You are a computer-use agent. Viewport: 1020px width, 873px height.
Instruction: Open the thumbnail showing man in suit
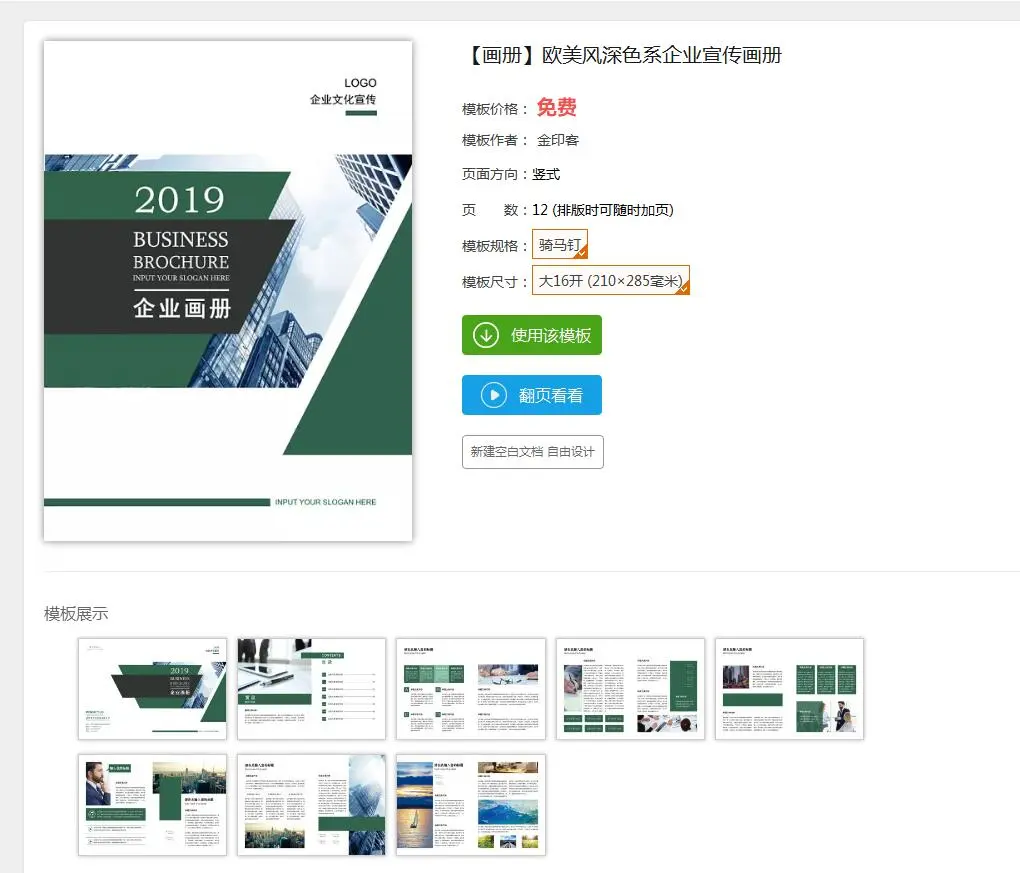pyautogui.click(x=152, y=805)
